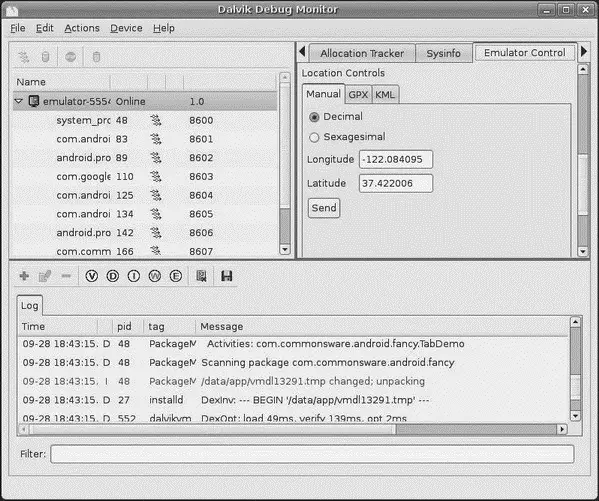Select log entry '/data/app/vmdl13291.tmp changed; unpacking'
This screenshot has width=599, height=501.
click(293, 381)
